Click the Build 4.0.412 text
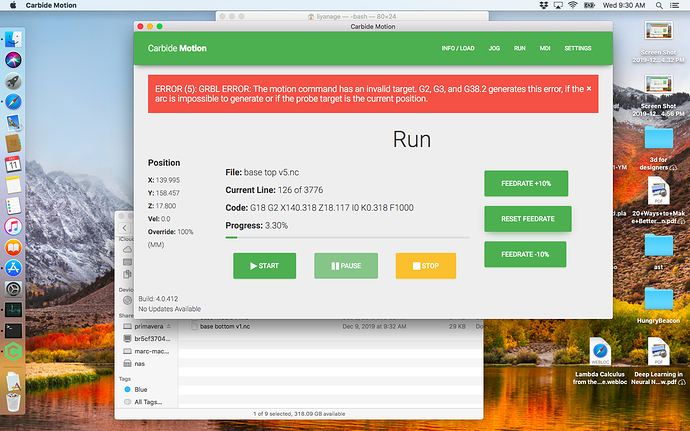Screen dimensions: 690x431 pyautogui.click(x=158, y=299)
